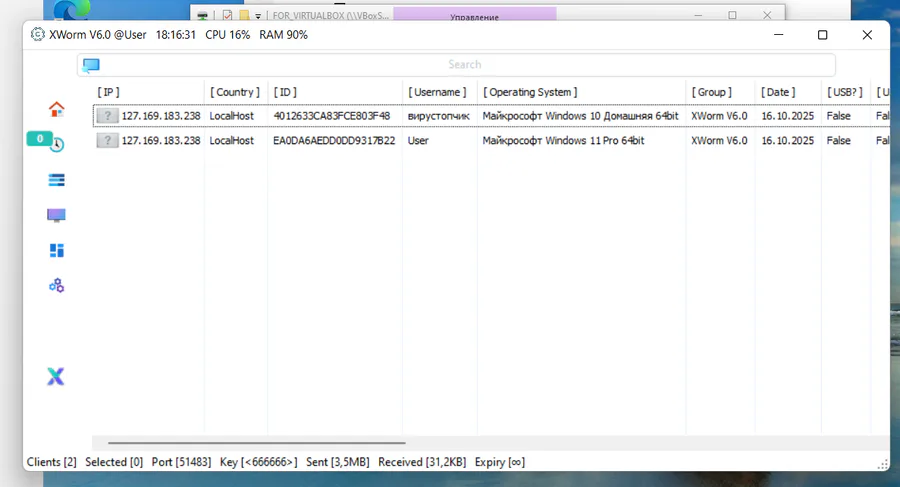Close the FOR_VIRTUALBOX background window
This screenshot has height=487, width=900.
click(767, 15)
